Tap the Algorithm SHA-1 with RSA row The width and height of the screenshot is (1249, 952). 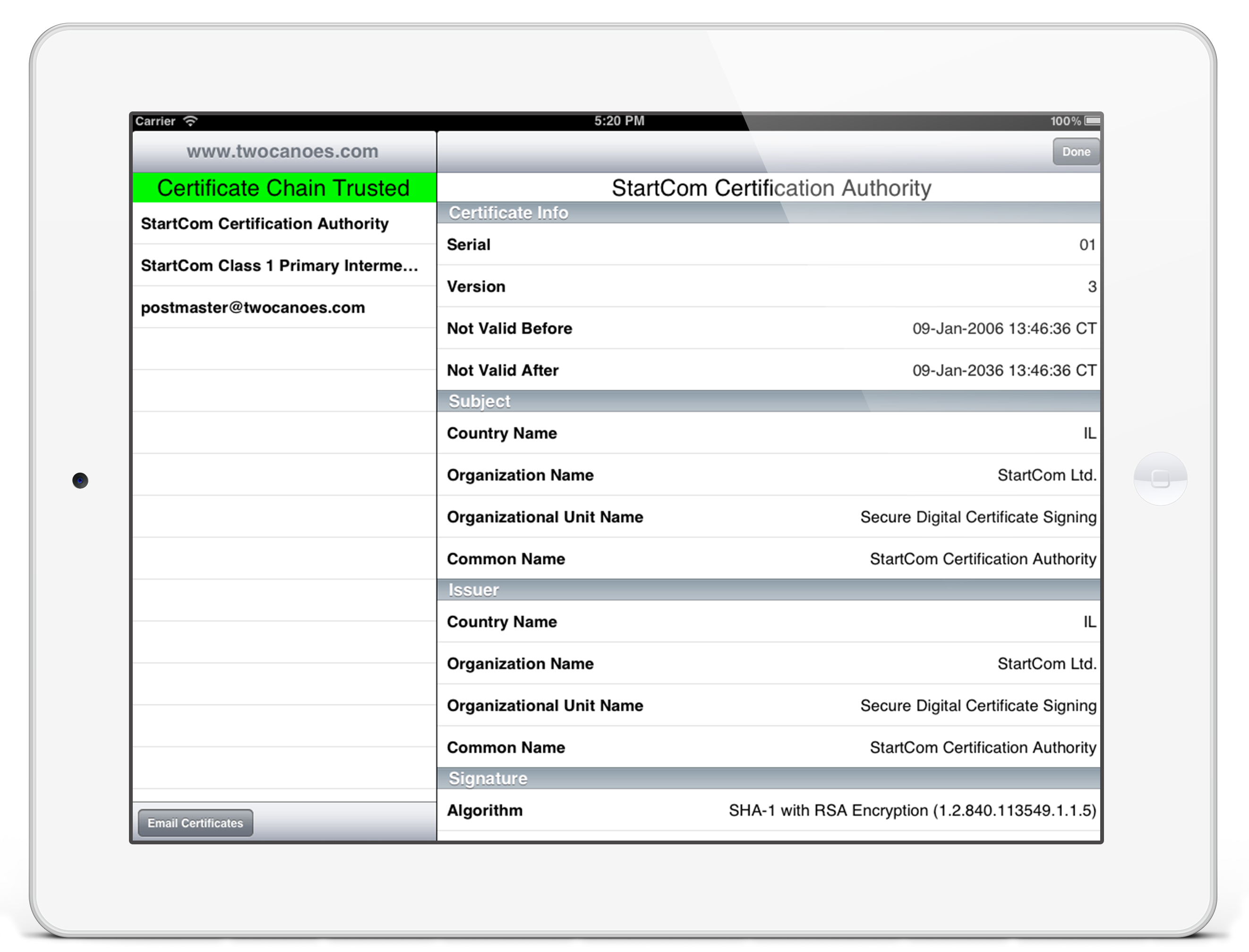pos(768,810)
